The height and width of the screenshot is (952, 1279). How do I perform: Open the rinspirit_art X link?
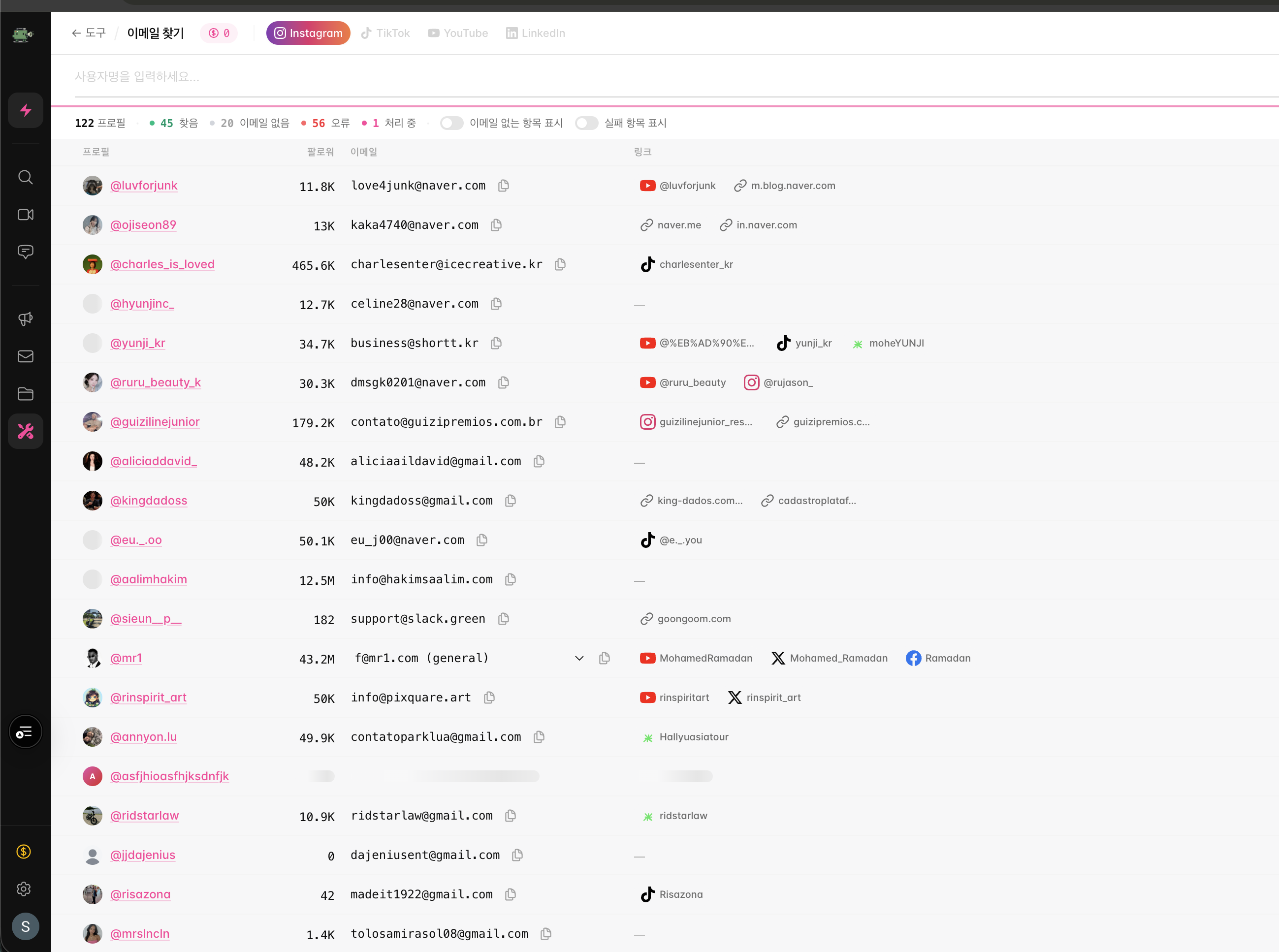tap(764, 698)
